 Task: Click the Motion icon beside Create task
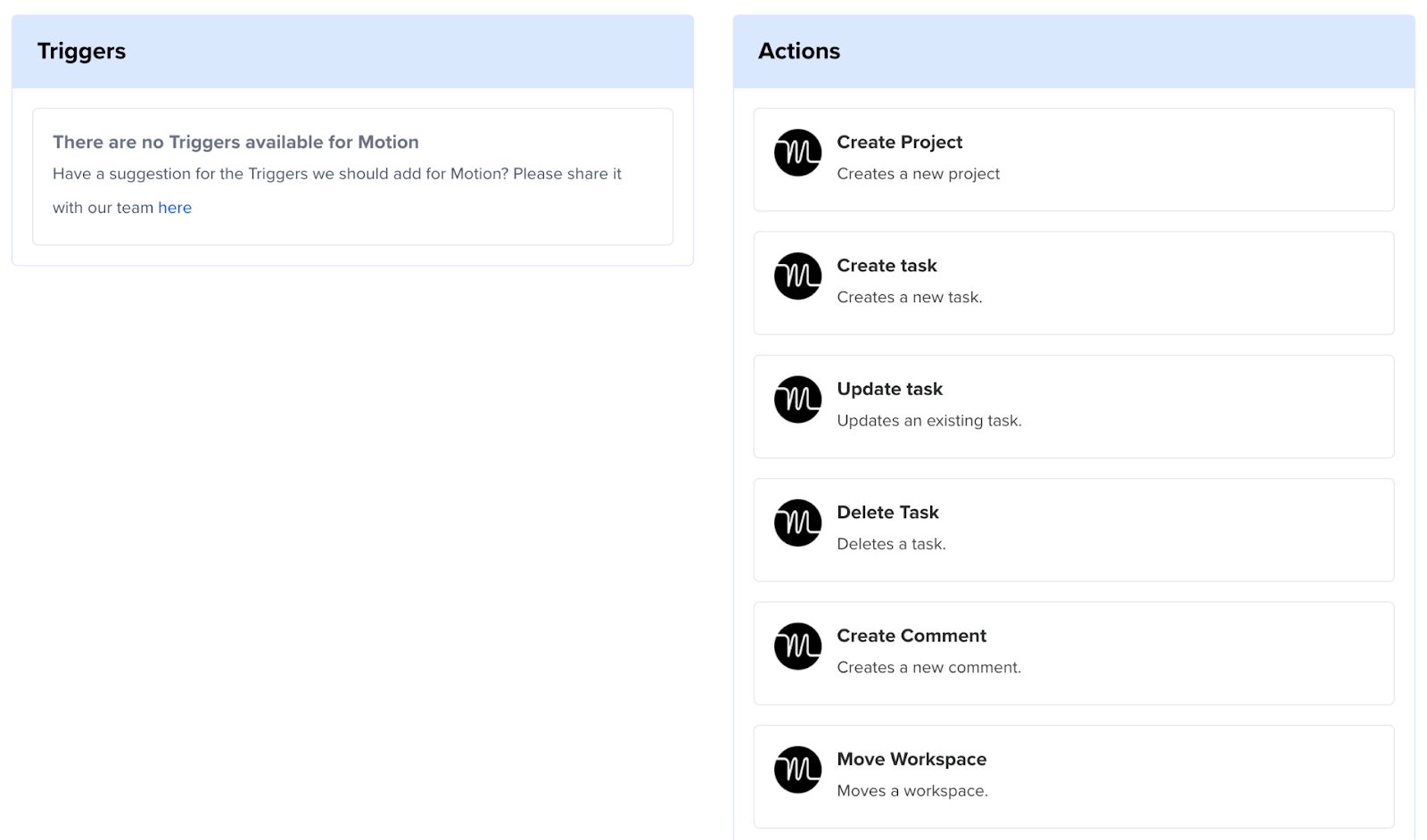tap(797, 276)
